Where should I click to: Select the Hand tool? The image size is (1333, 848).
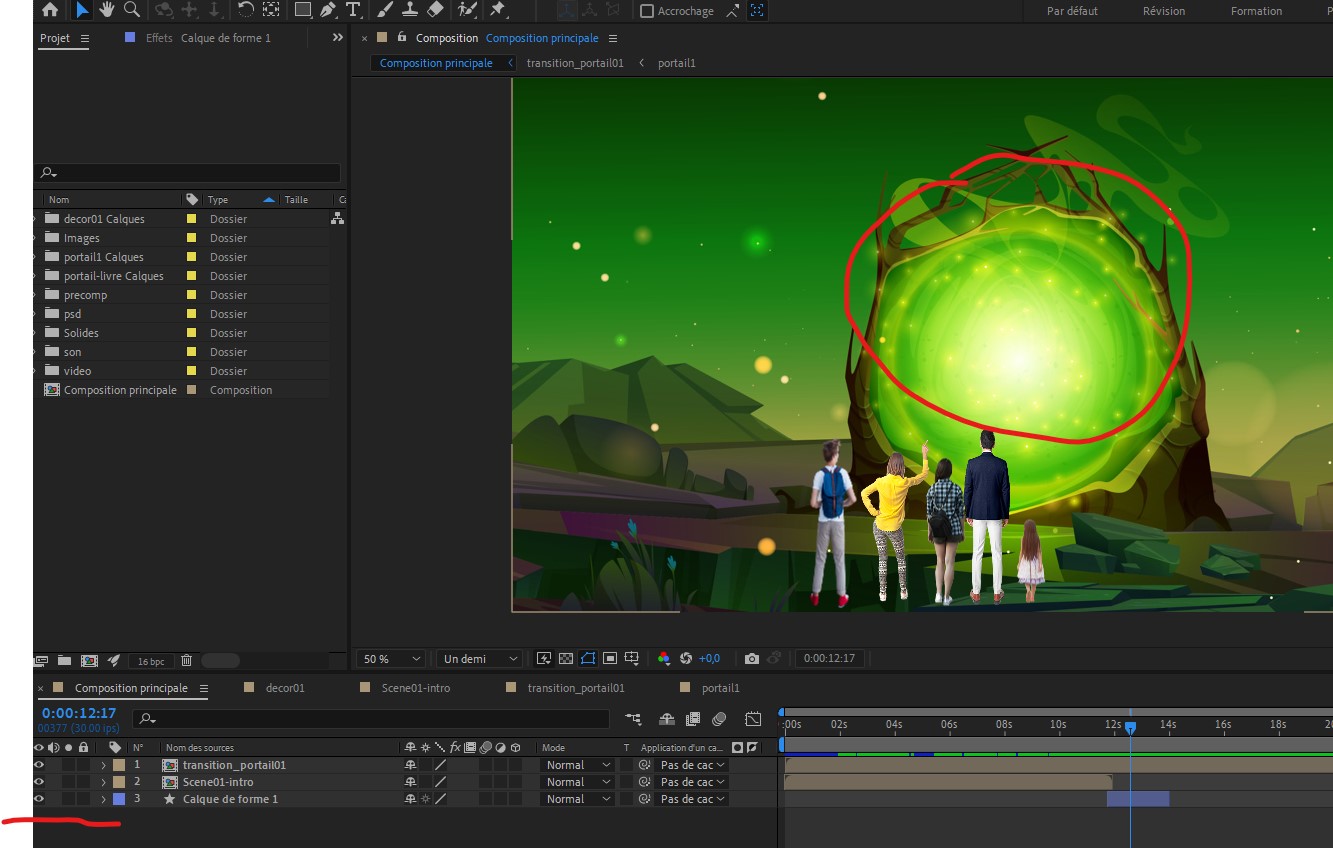pos(106,10)
